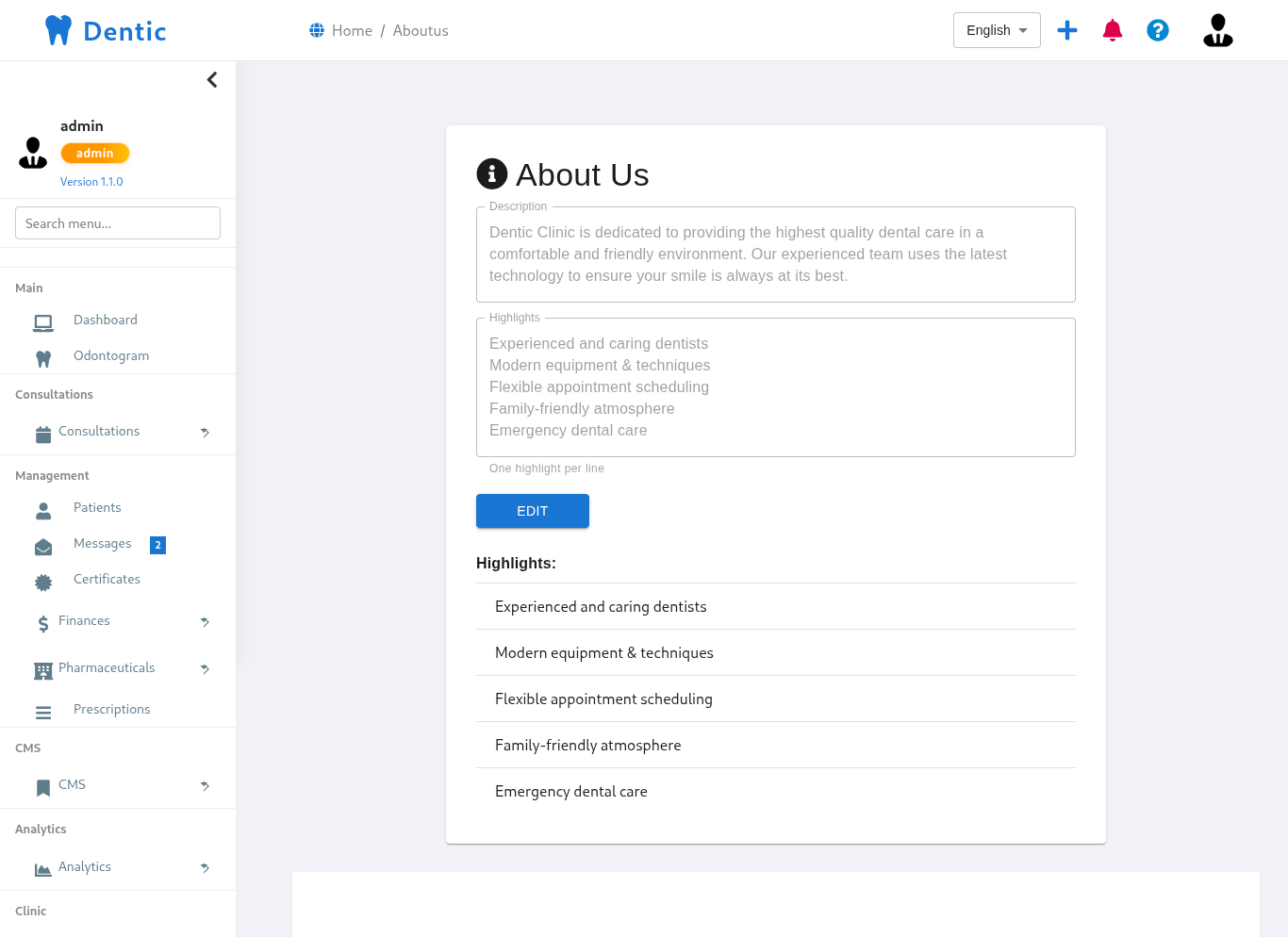
Task: Go to Patients in the sidebar
Action: 97,508
